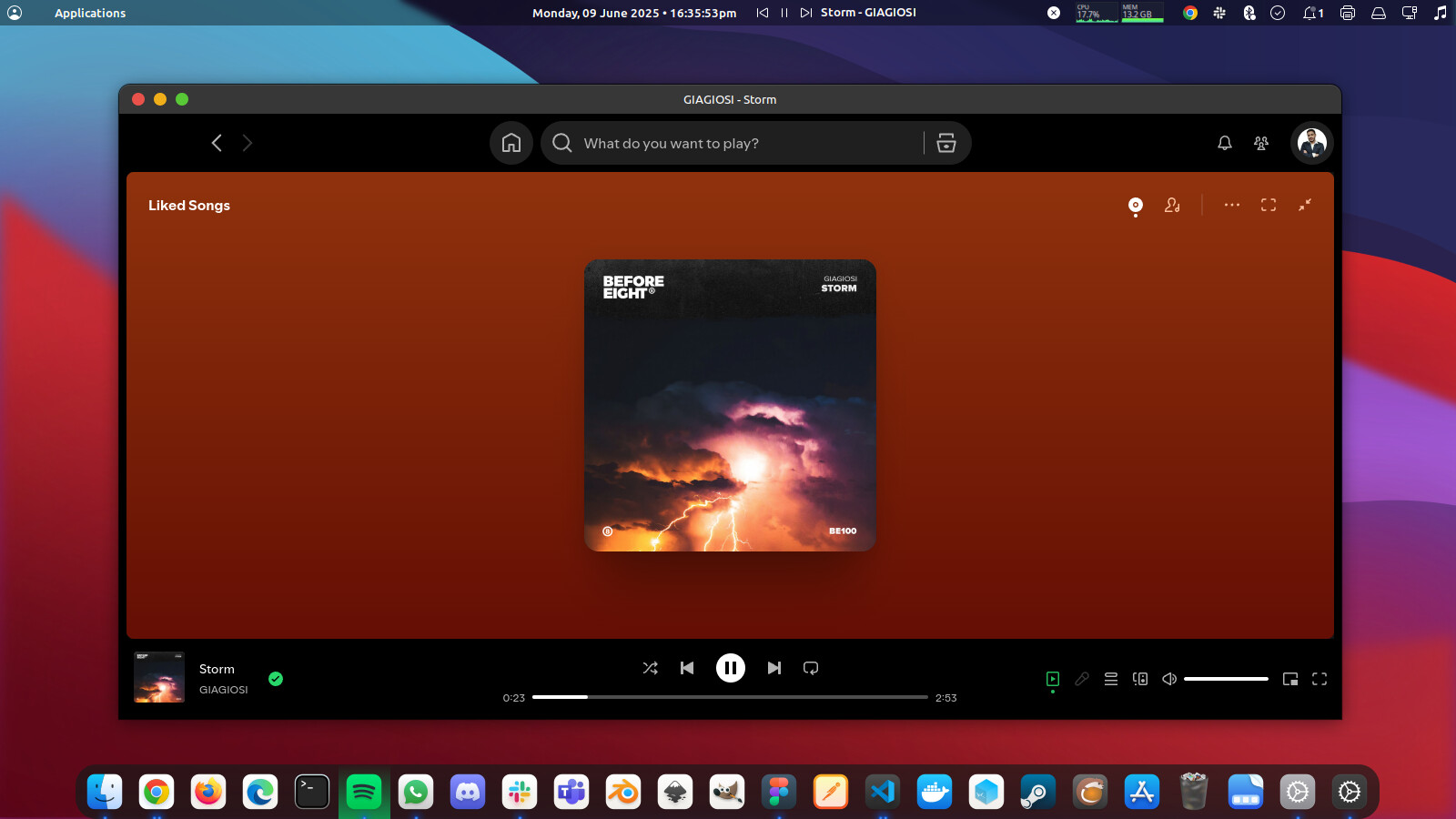This screenshot has height=819, width=1456.
Task: Toggle shuffle playback
Action: [650, 668]
